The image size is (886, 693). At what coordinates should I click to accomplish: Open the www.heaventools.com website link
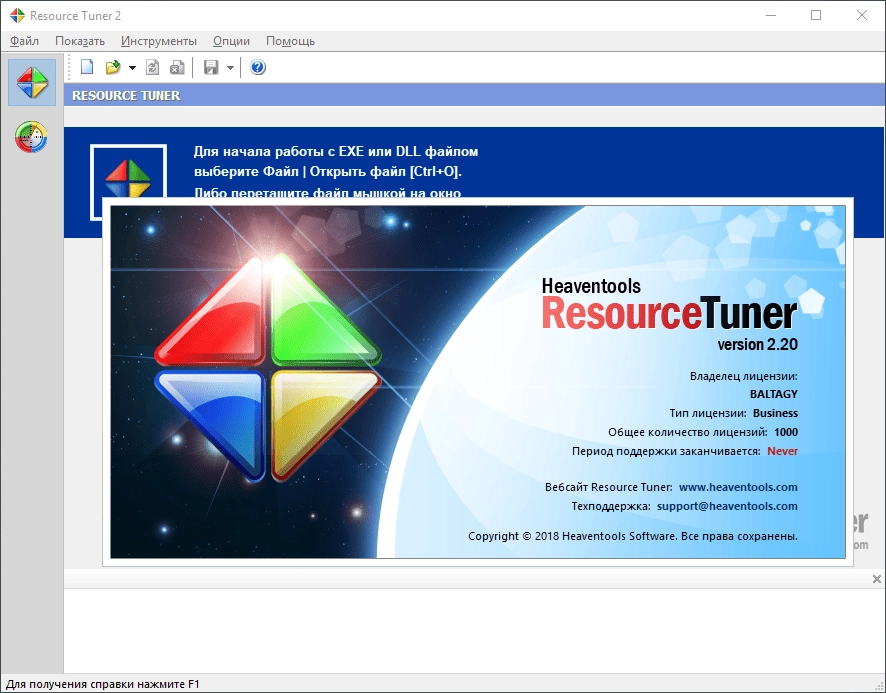(738, 487)
